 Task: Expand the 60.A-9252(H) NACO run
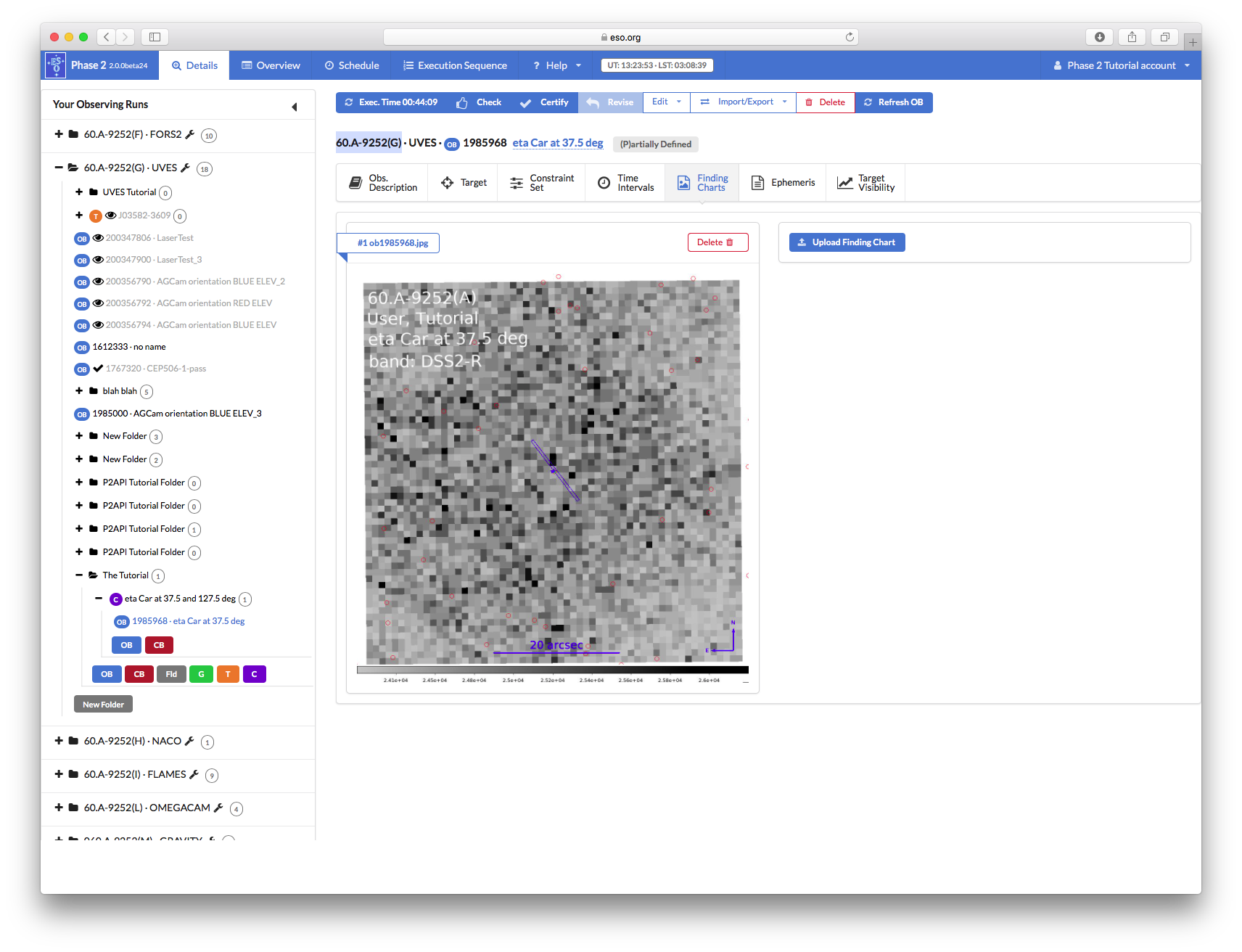[x=59, y=741]
